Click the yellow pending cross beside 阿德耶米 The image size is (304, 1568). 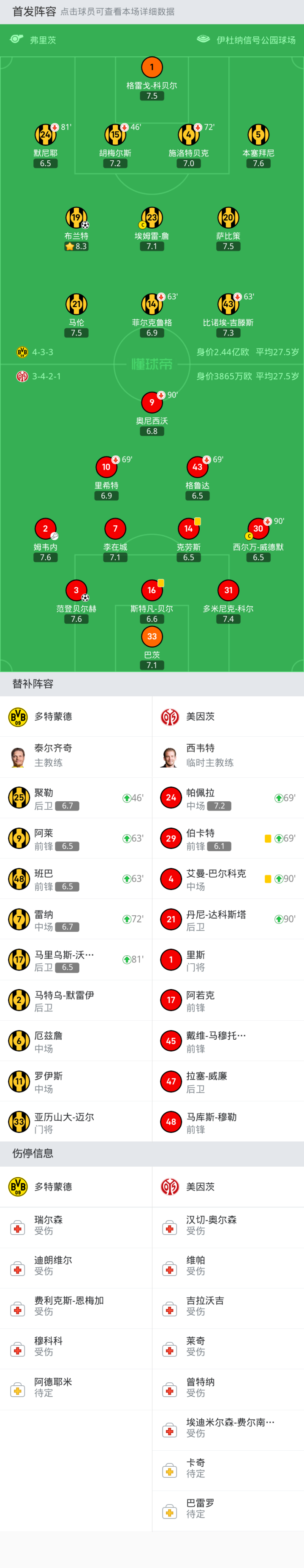(18, 1390)
